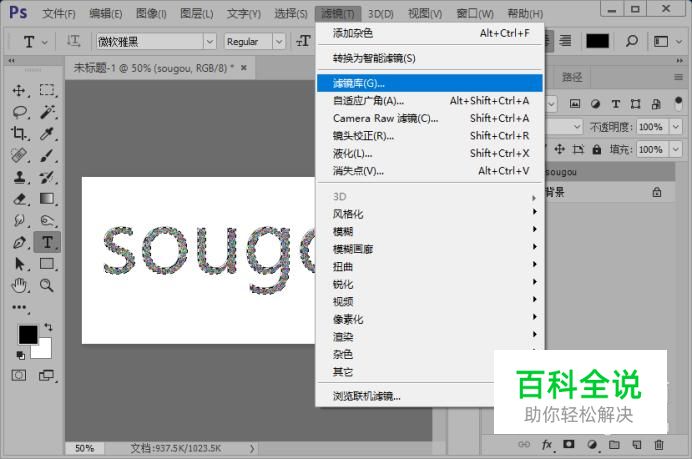692x459 pixels.
Task: Swap foreground and background colors
Action: tap(48, 327)
